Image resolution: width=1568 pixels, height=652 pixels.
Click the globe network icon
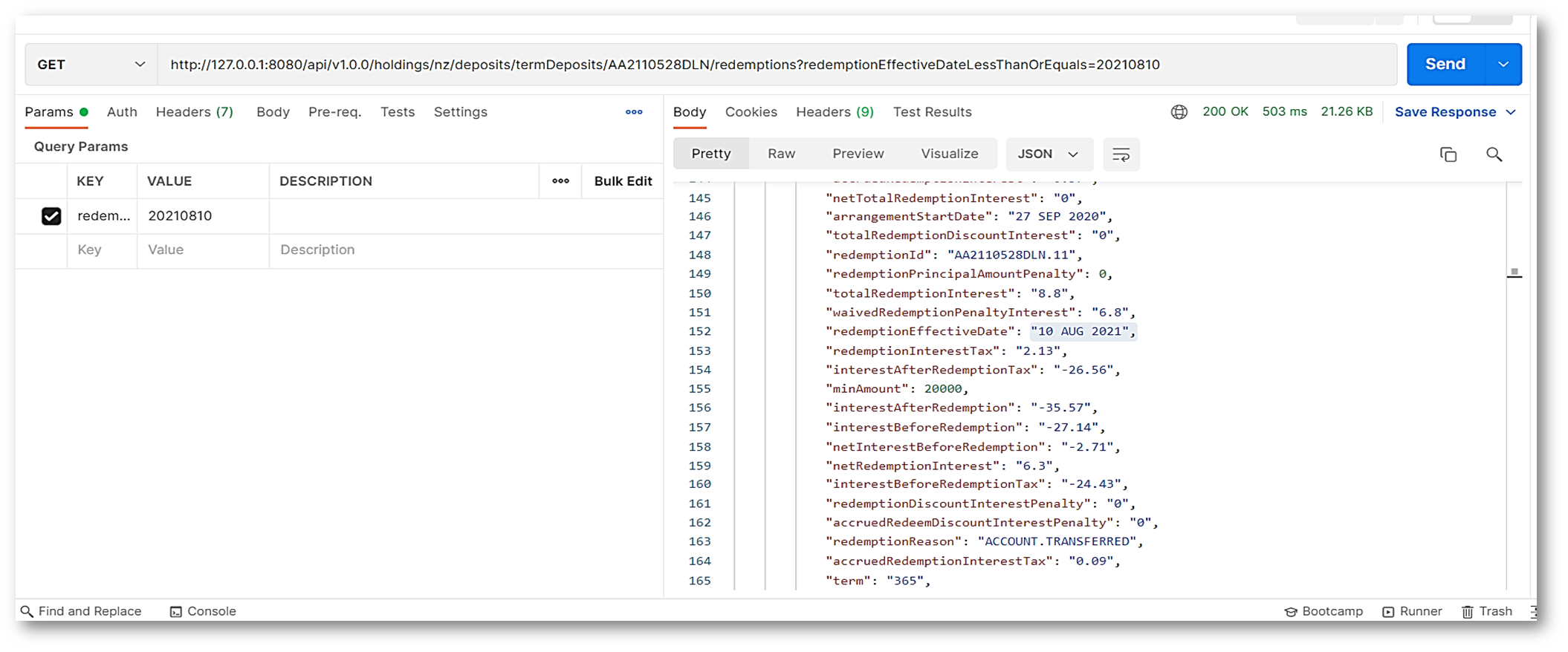point(1179,112)
